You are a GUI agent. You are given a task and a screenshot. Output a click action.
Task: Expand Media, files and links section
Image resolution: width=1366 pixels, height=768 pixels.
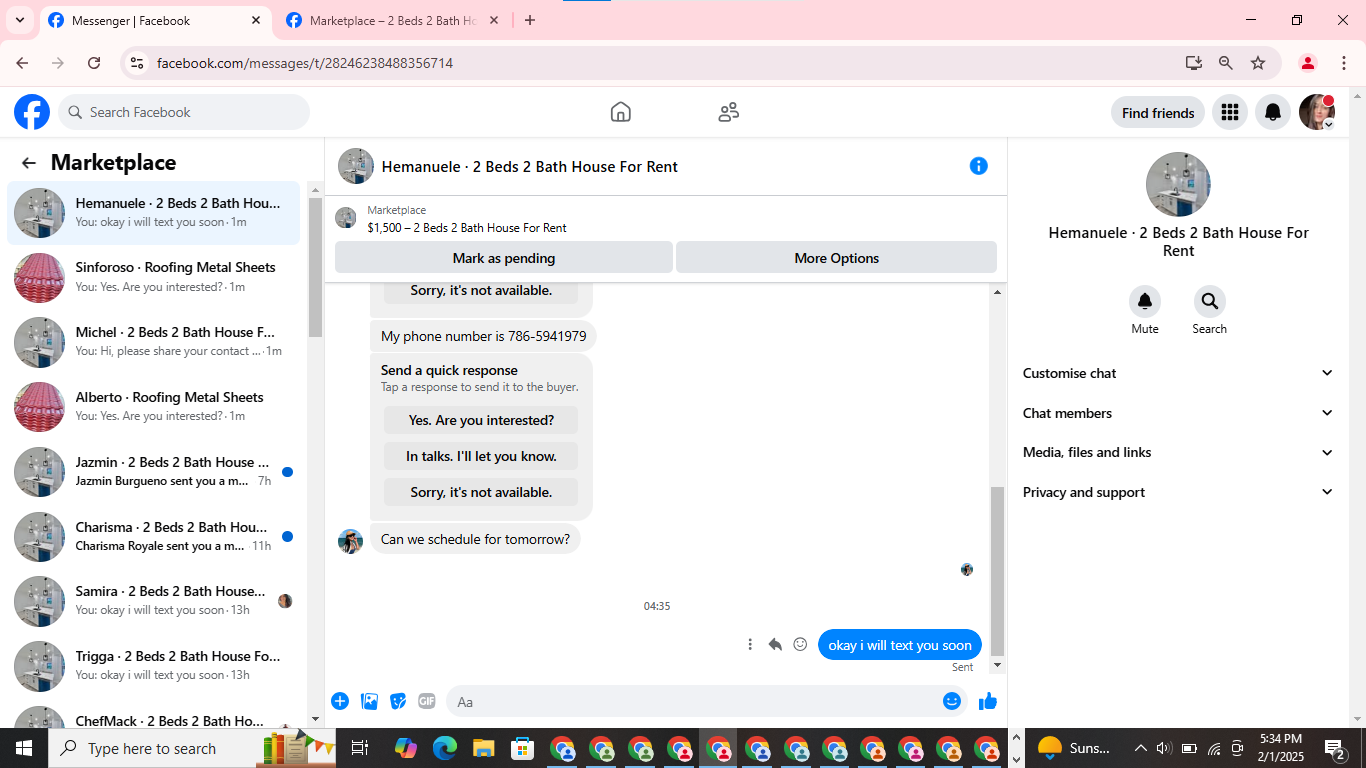pyautogui.click(x=1178, y=452)
